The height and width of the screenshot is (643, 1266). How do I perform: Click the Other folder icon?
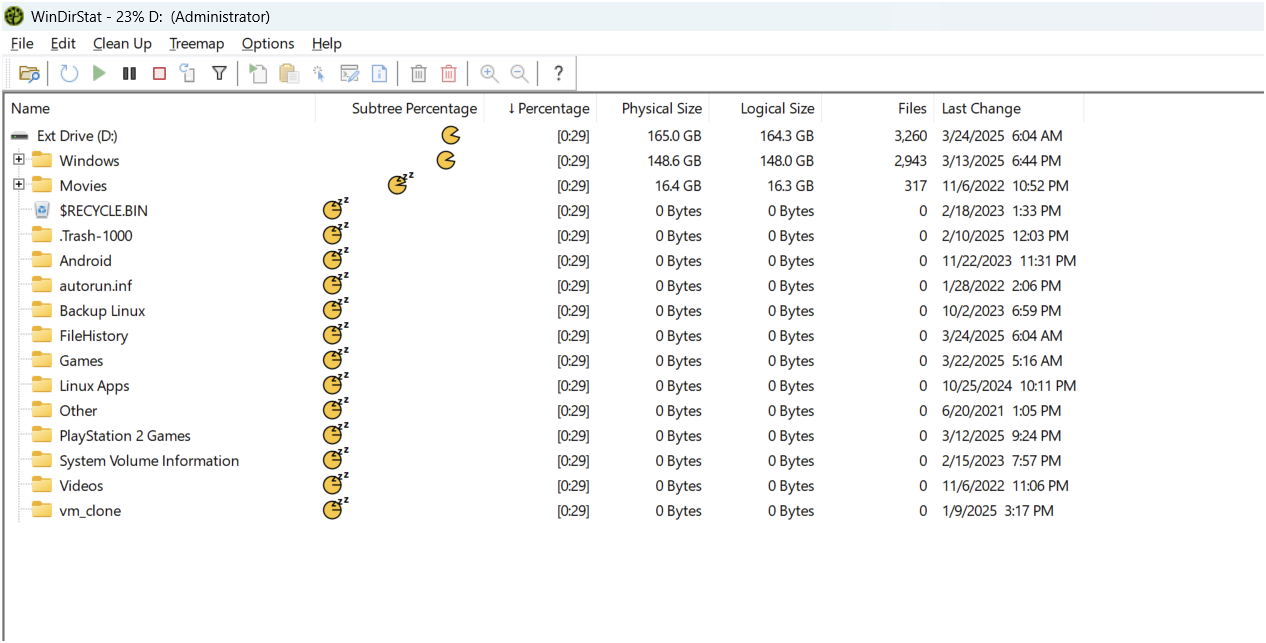point(41,410)
